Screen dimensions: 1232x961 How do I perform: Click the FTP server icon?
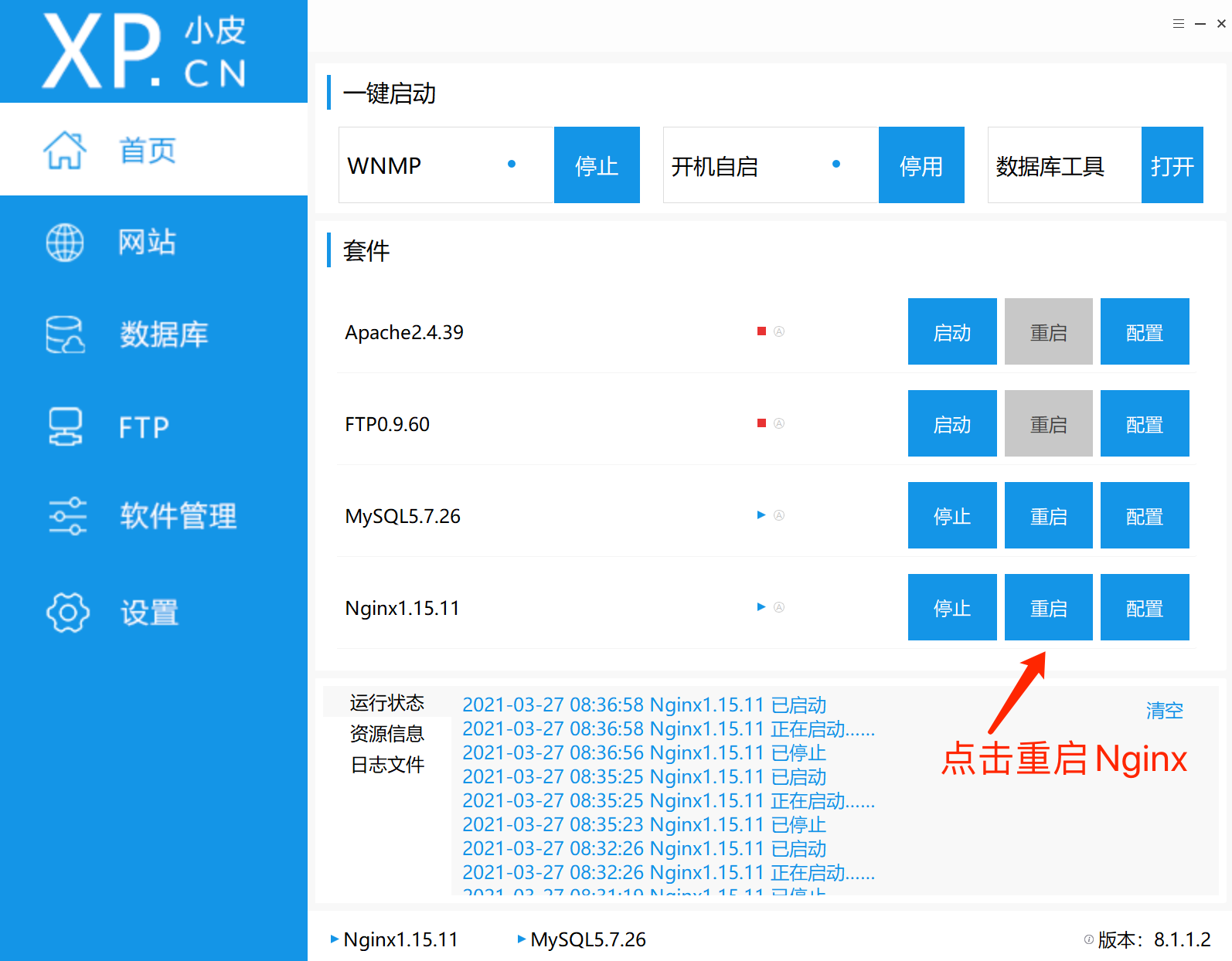[66, 426]
